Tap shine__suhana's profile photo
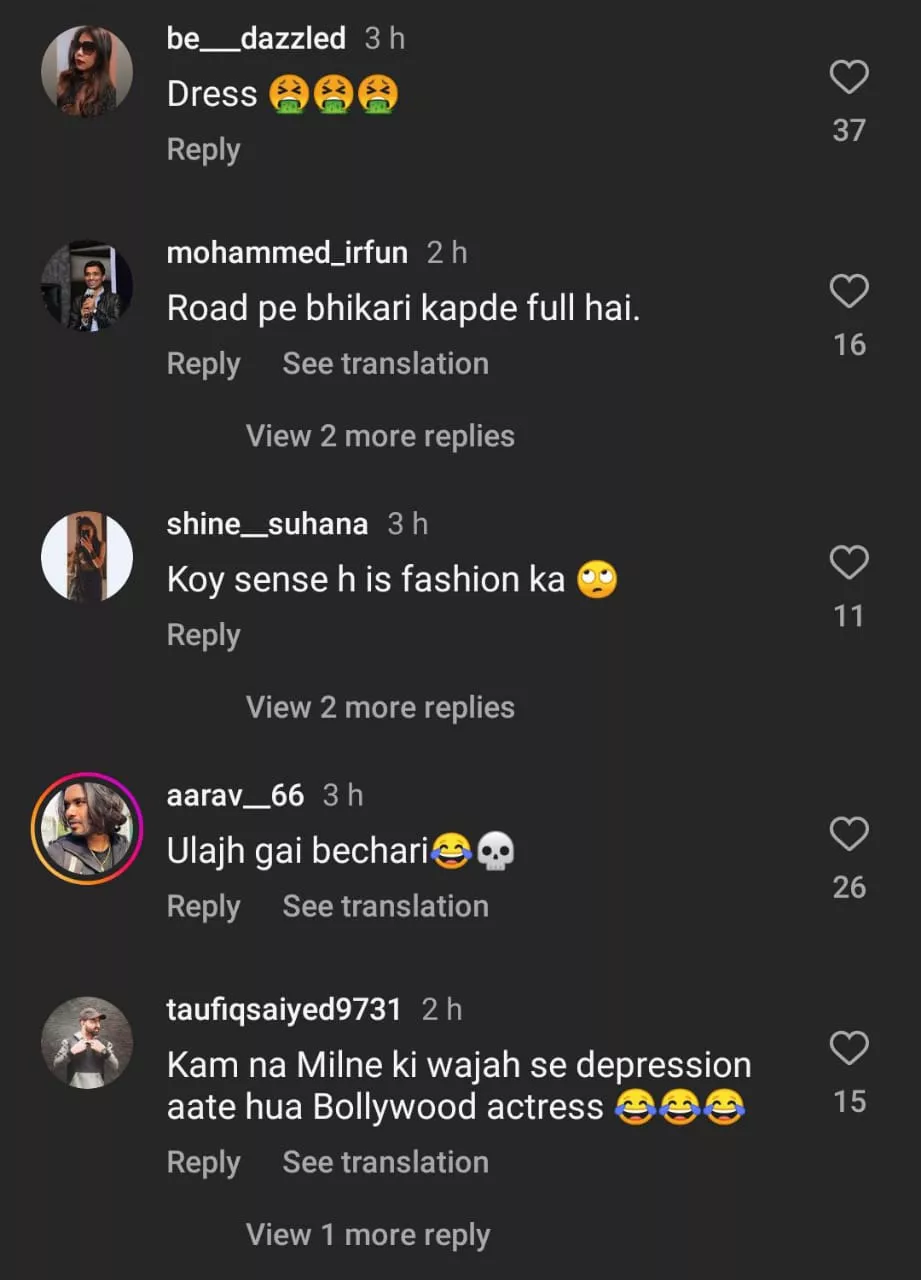The image size is (921, 1280). pyautogui.click(x=87, y=558)
